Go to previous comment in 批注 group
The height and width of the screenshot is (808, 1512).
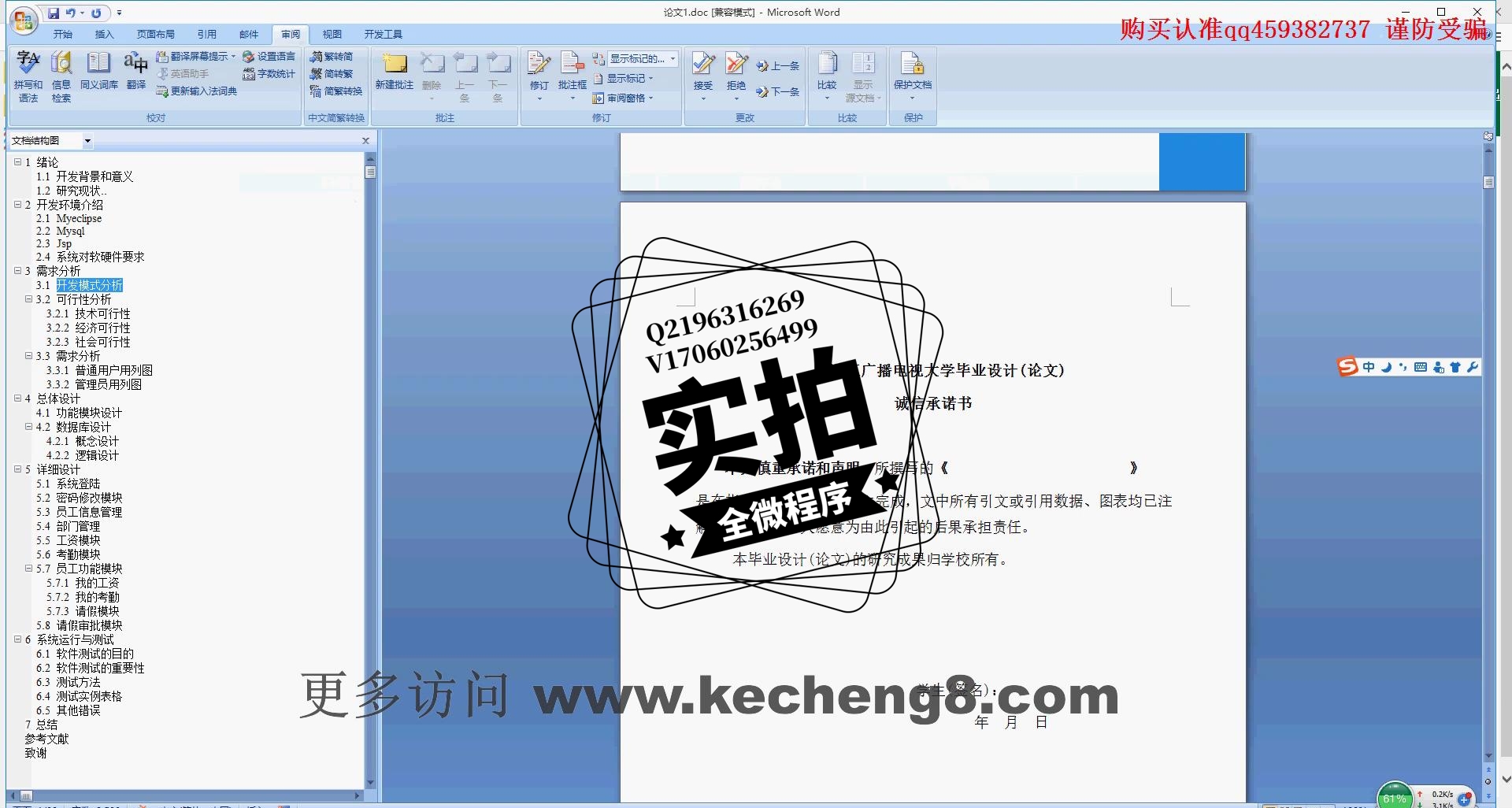[x=465, y=76]
